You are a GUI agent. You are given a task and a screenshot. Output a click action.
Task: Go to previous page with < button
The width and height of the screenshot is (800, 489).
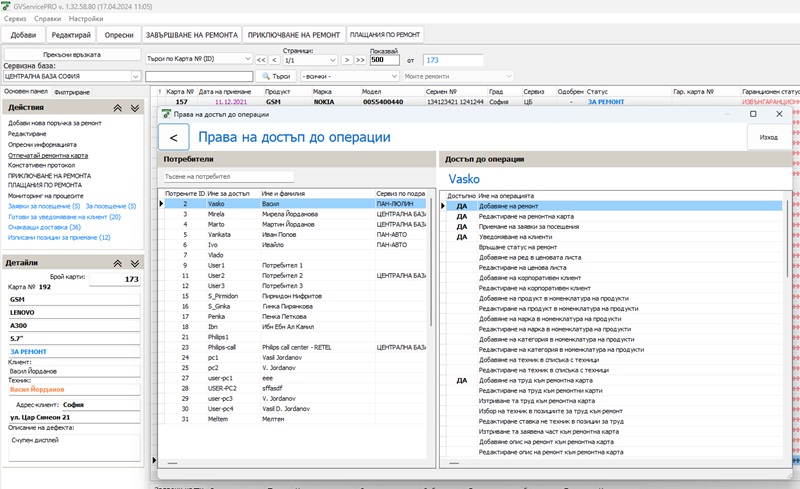pyautogui.click(x=274, y=60)
